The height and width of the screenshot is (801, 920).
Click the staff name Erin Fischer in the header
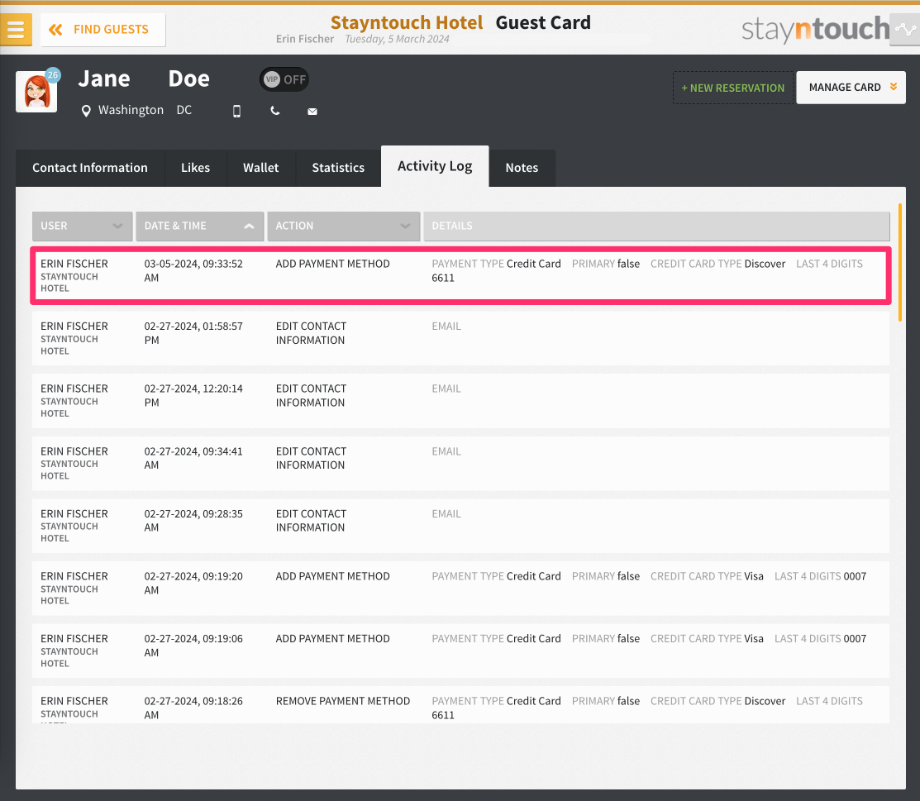pyautogui.click(x=305, y=39)
